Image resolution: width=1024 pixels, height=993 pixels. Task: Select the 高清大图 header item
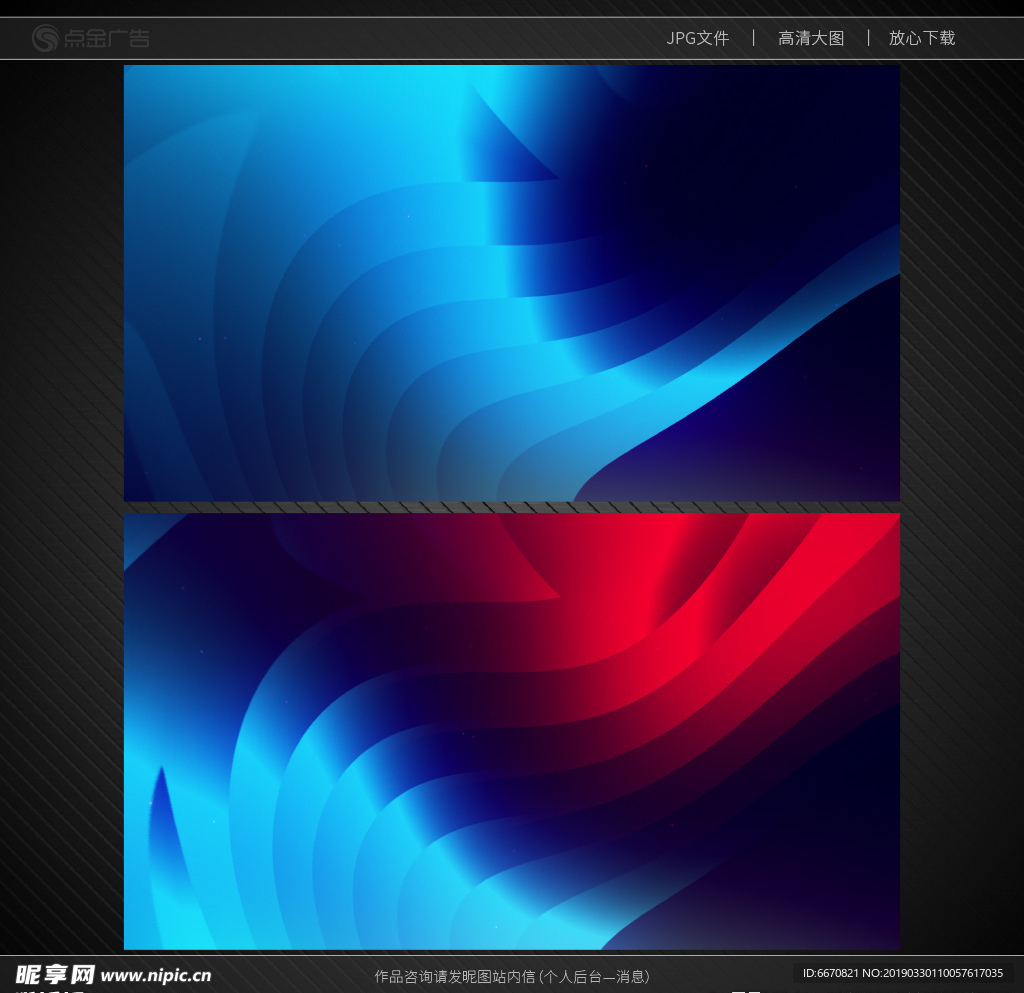tap(811, 38)
